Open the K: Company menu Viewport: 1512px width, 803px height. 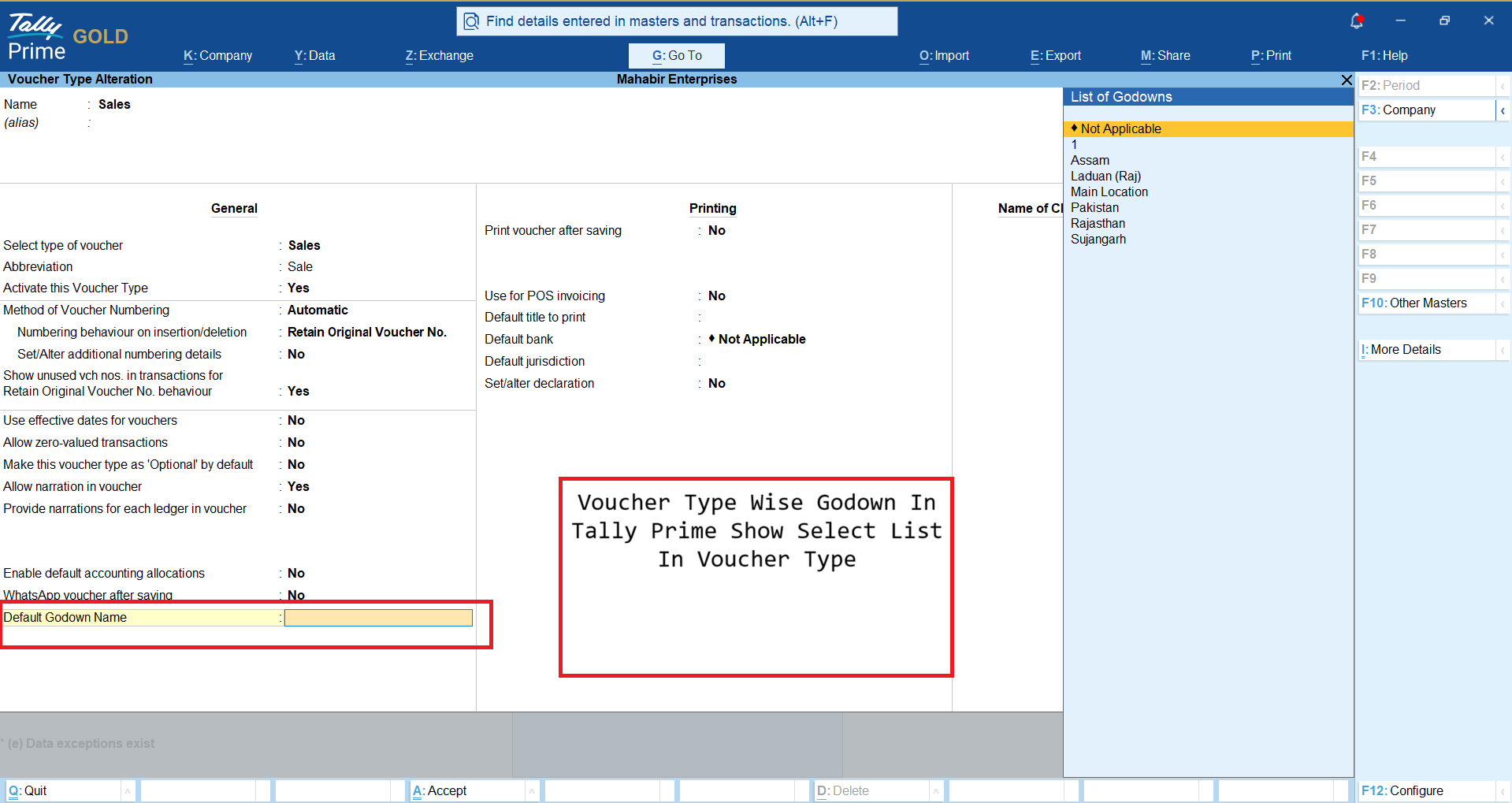217,55
